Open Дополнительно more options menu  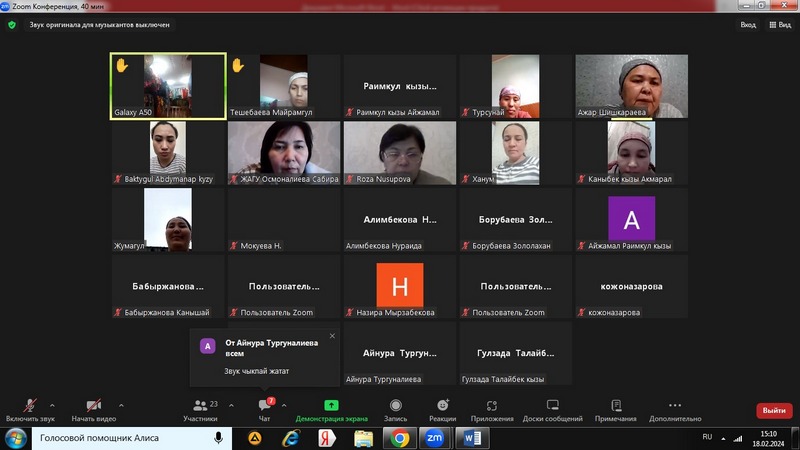coord(675,406)
